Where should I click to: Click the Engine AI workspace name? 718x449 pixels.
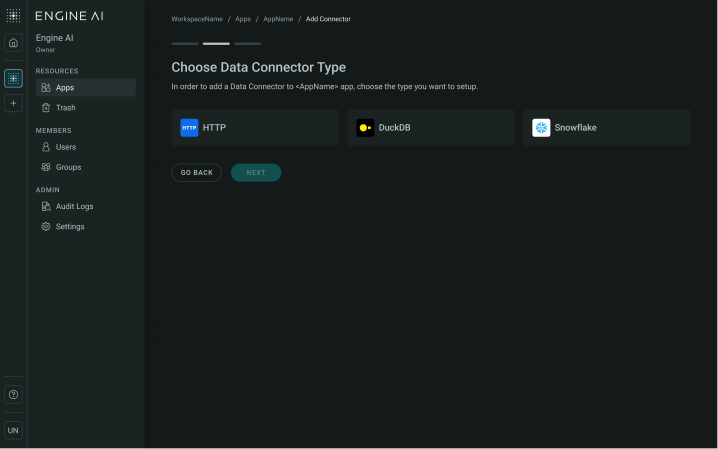tap(54, 38)
